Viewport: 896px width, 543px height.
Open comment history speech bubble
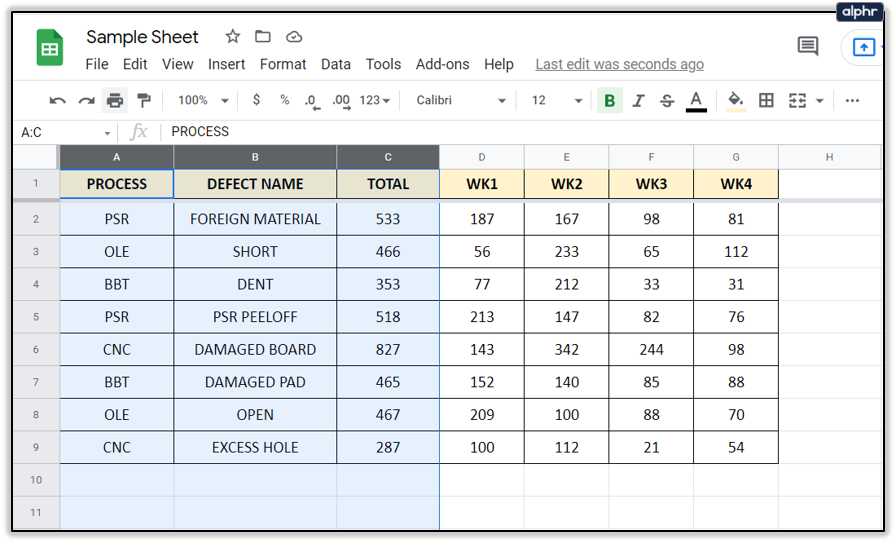807,46
